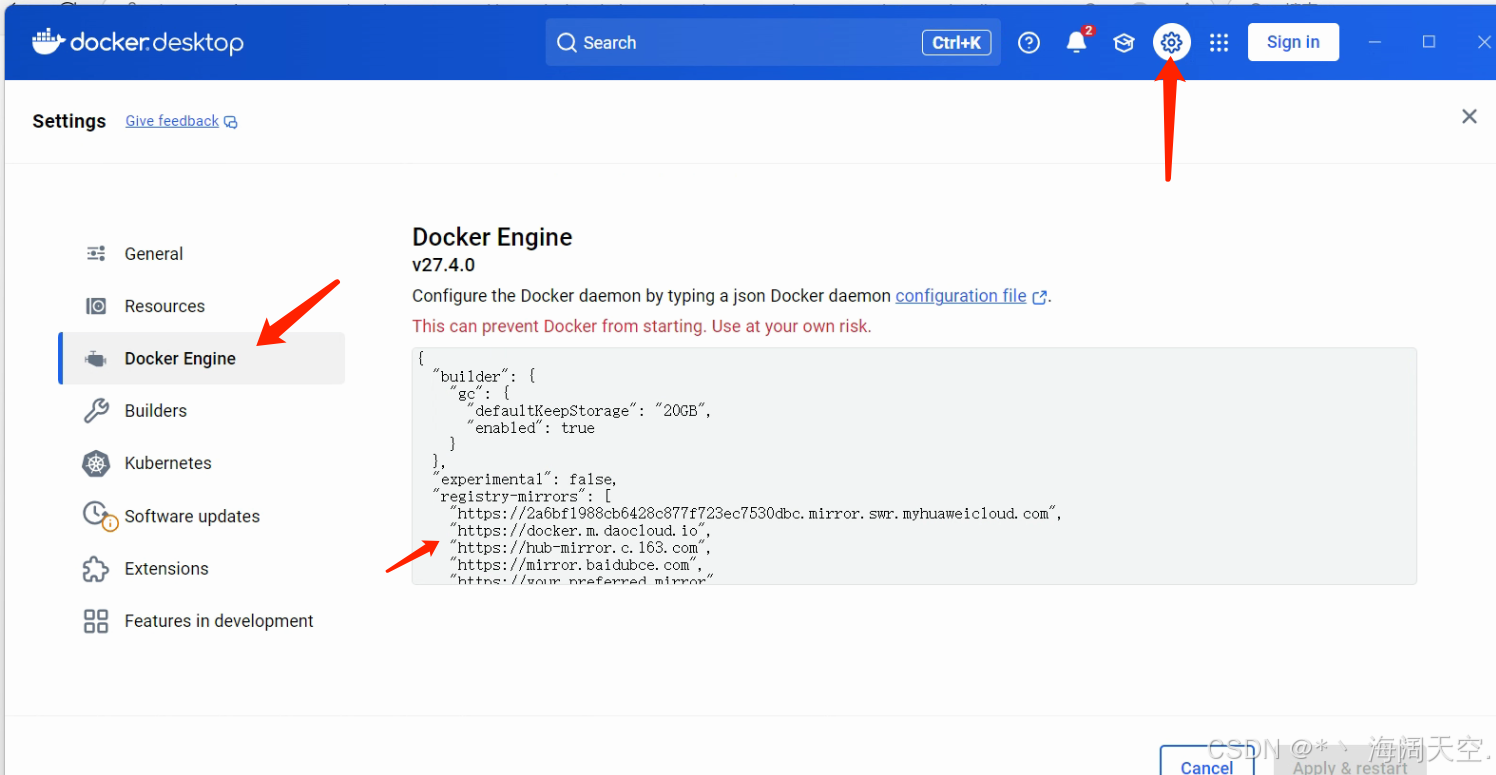Screen dimensions: 1496x775
Task: Open the General settings tab
Action: (x=202, y=254)
